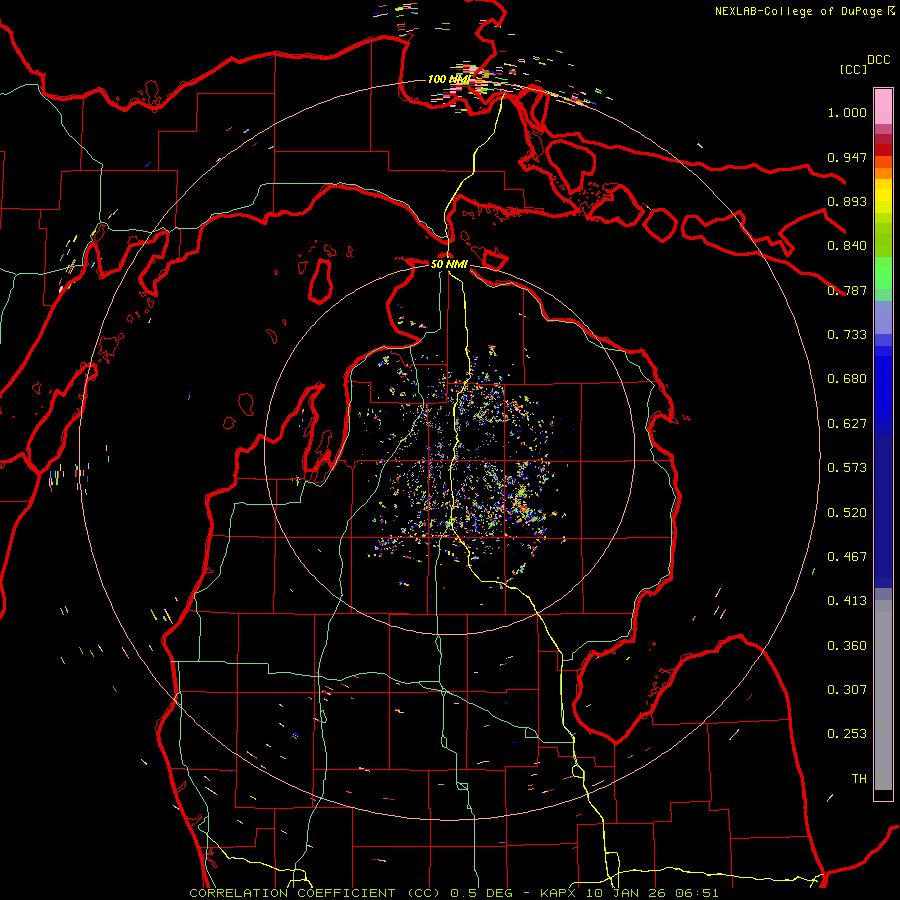Select the 0.840 scale value
900x900 pixels.
click(x=847, y=246)
